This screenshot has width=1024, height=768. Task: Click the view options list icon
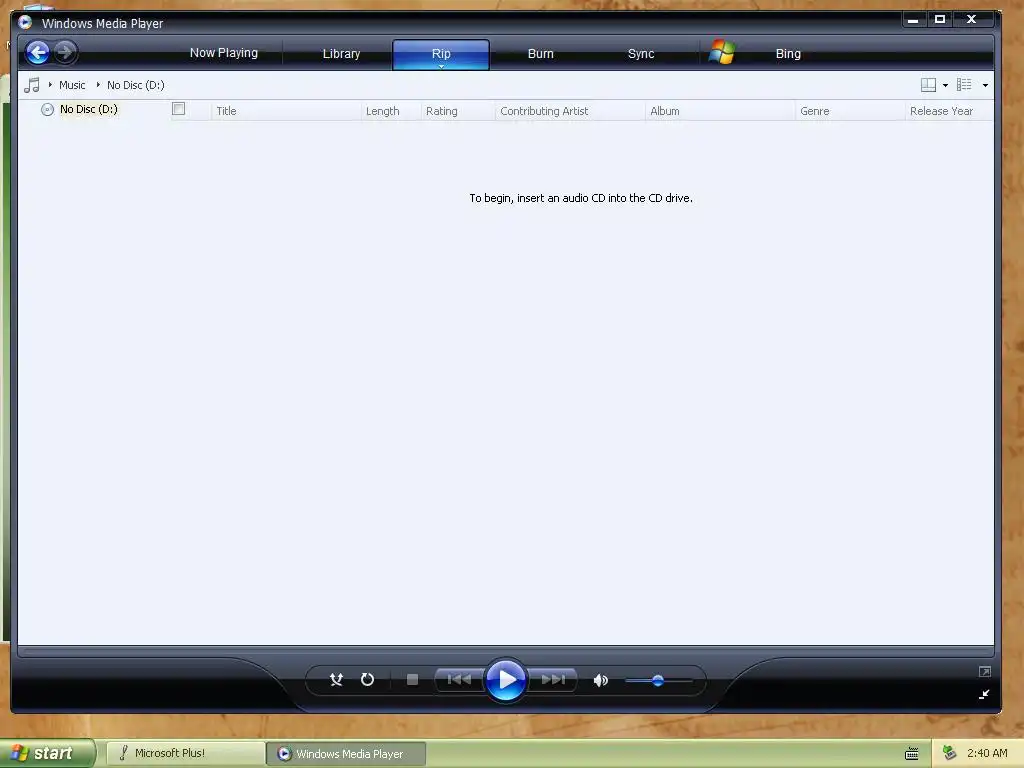(x=964, y=84)
